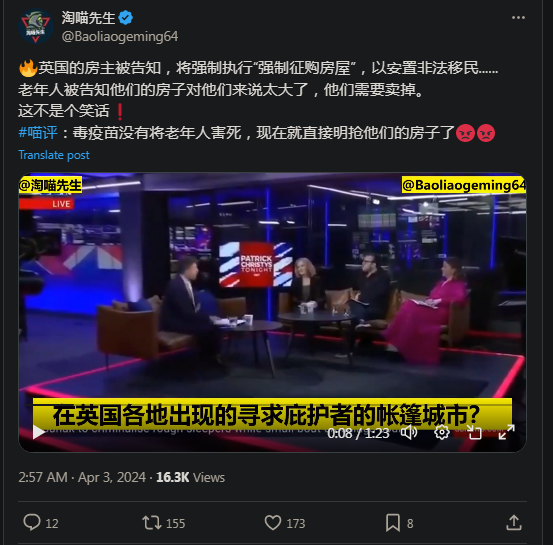
Task: Click the @Baoliaogeming64 handle
Action: pyautogui.click(x=120, y=36)
